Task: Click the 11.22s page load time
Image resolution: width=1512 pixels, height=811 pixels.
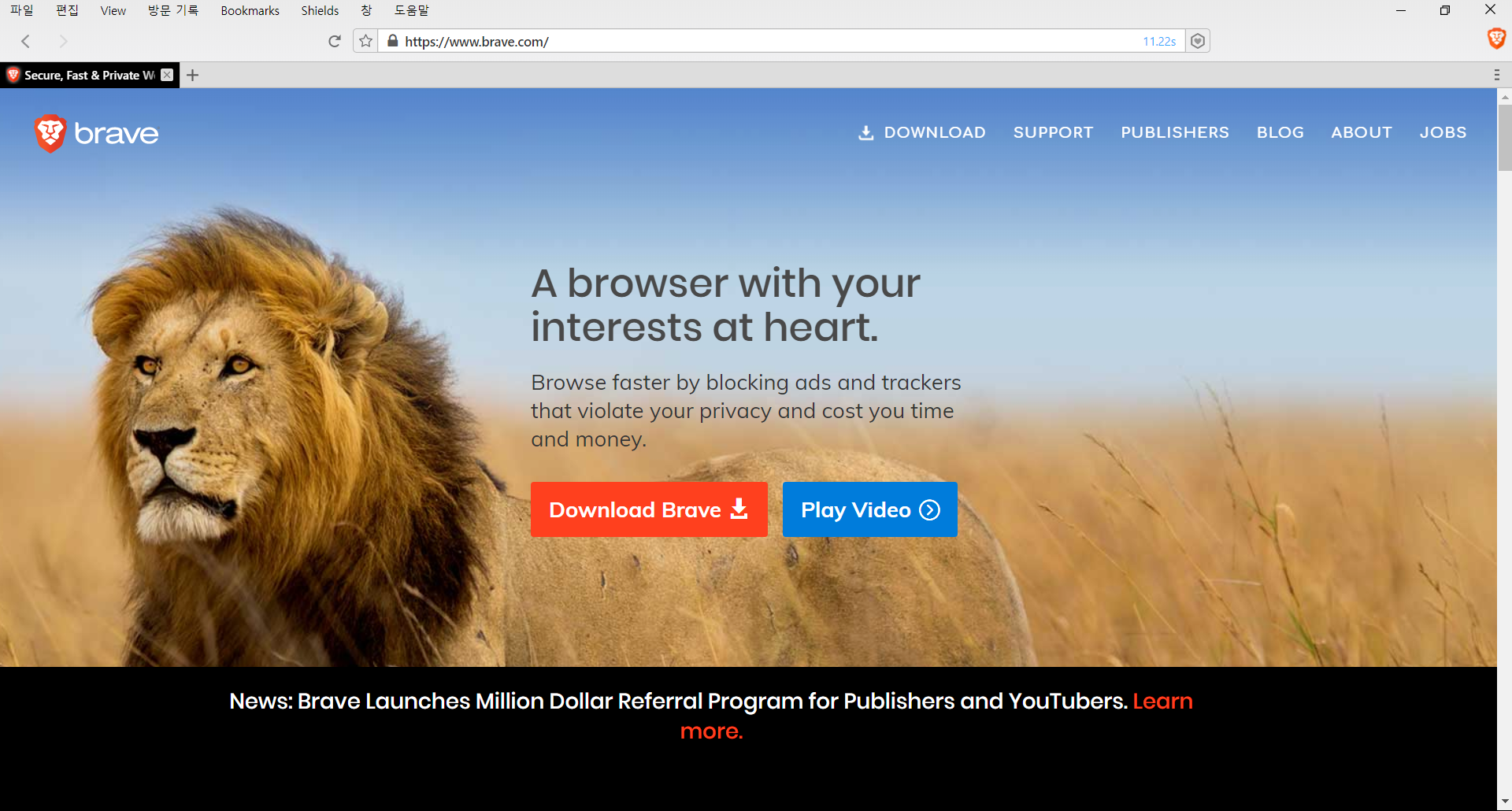Action: click(1159, 41)
